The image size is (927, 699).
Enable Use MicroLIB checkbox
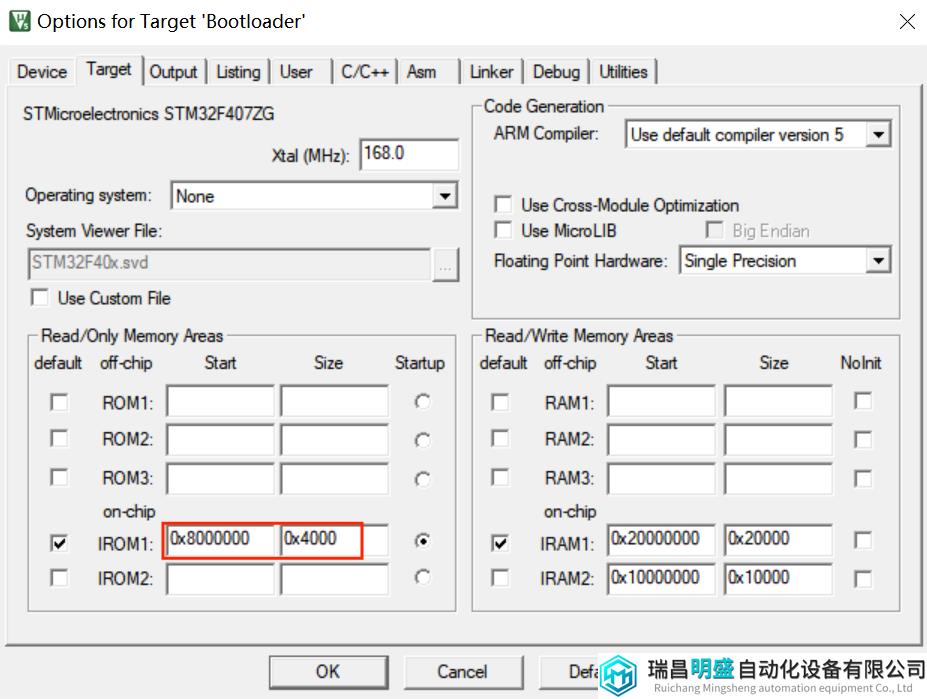click(x=503, y=230)
